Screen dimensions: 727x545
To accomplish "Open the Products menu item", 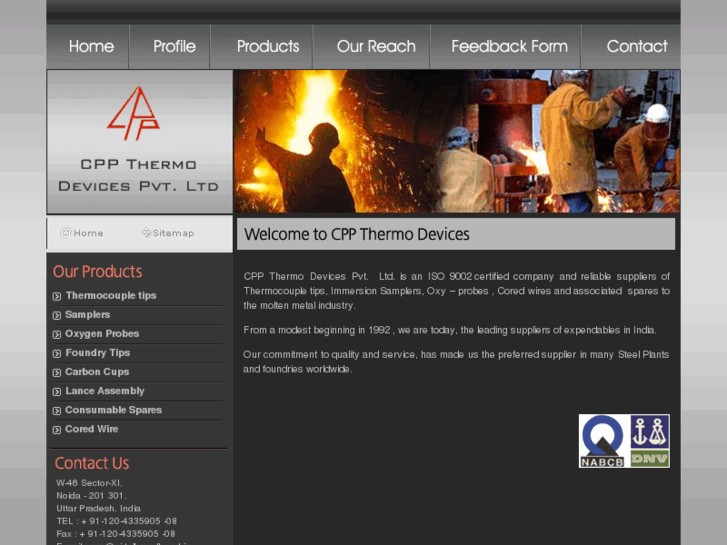I will (x=268, y=46).
